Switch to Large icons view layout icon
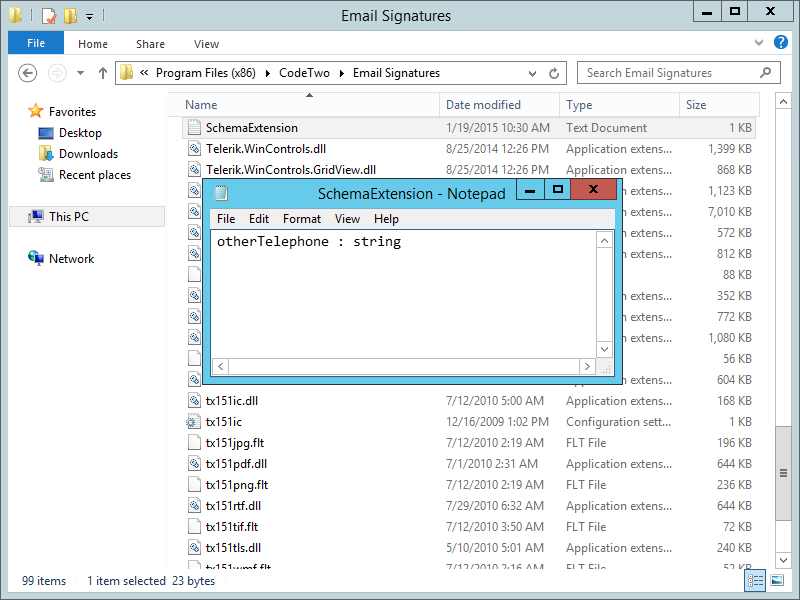800x600 pixels. [777, 581]
